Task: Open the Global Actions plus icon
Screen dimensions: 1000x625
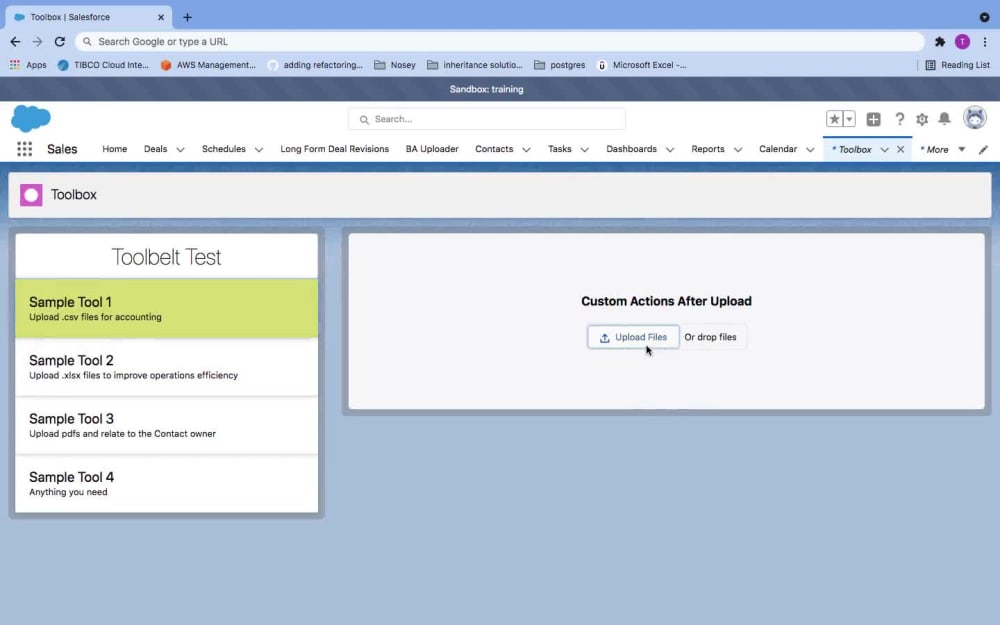Action: coord(873,119)
